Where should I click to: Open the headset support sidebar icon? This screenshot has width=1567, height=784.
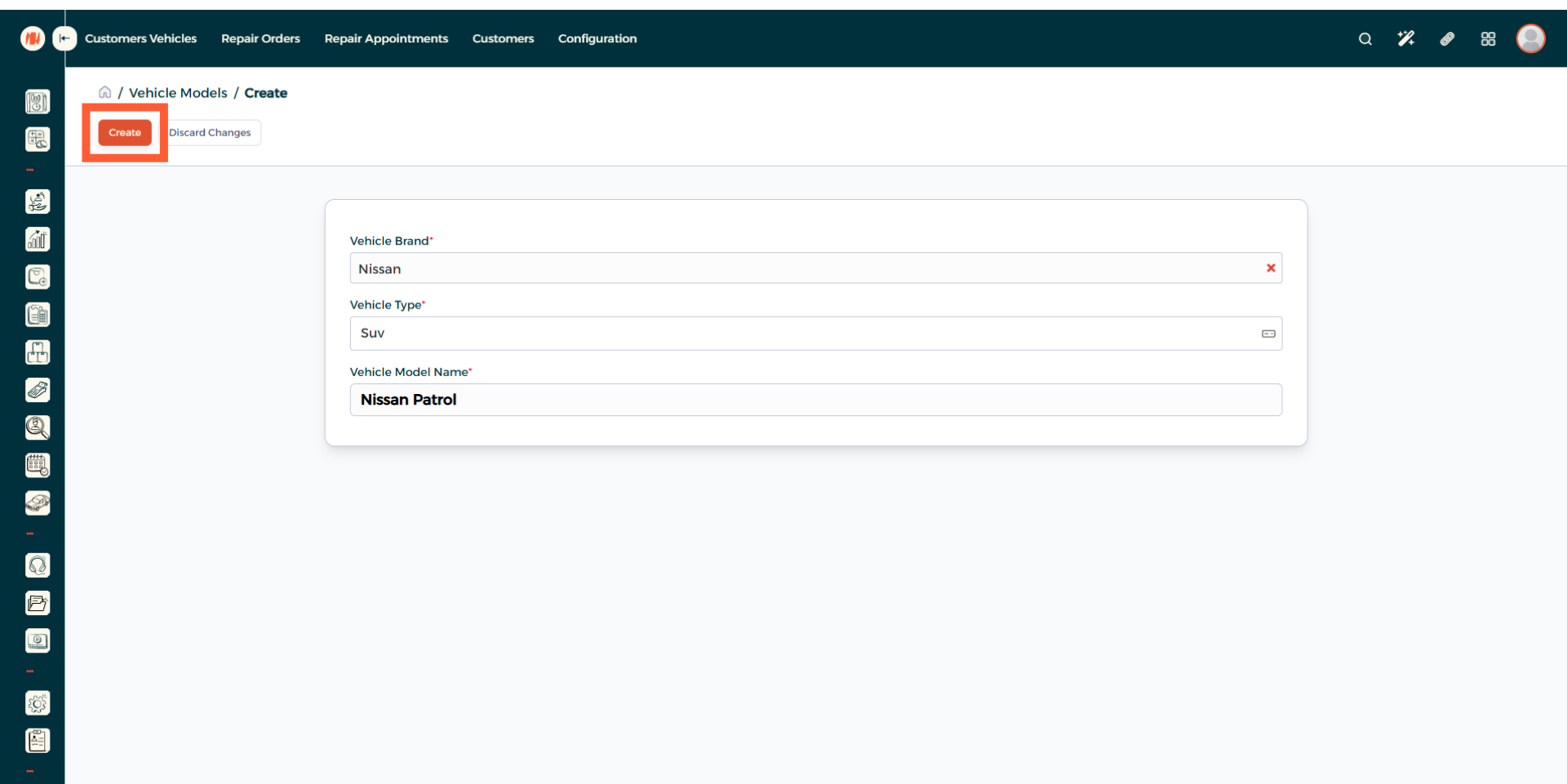click(x=38, y=565)
